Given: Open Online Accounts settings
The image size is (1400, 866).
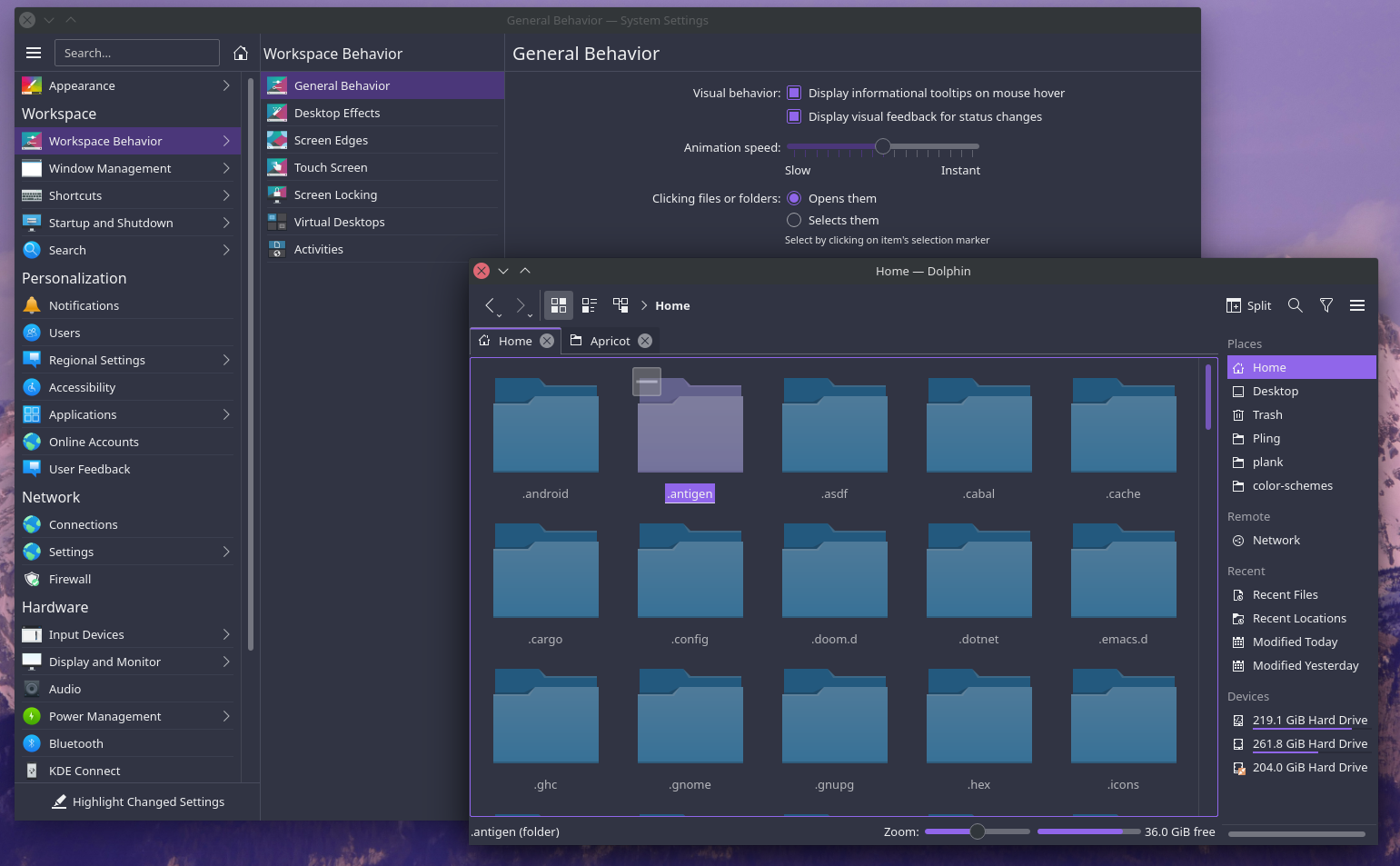Looking at the screenshot, I should 125,442.
